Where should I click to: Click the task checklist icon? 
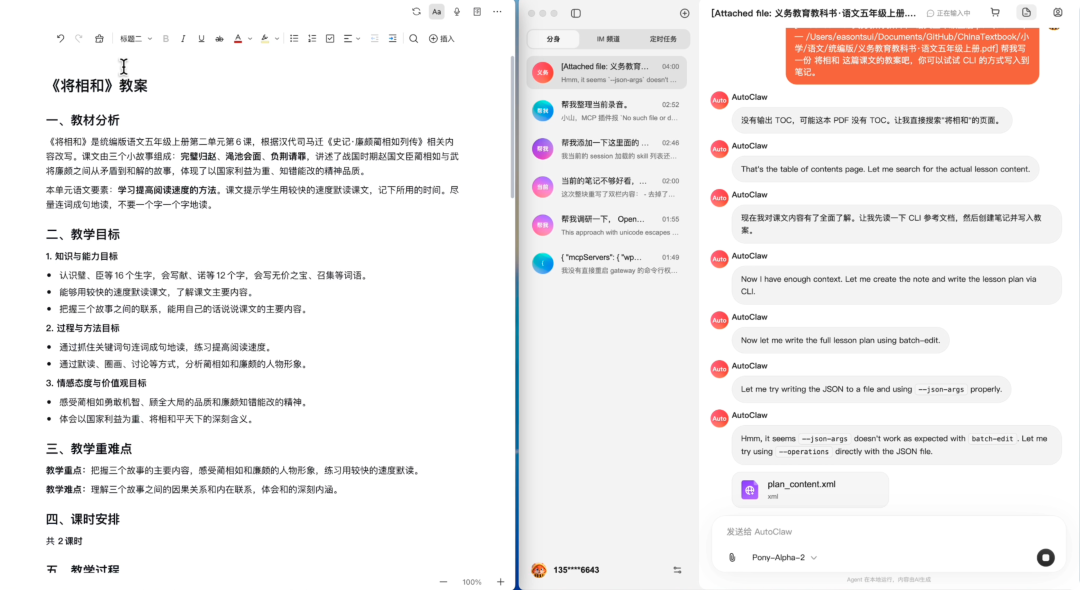coord(330,38)
